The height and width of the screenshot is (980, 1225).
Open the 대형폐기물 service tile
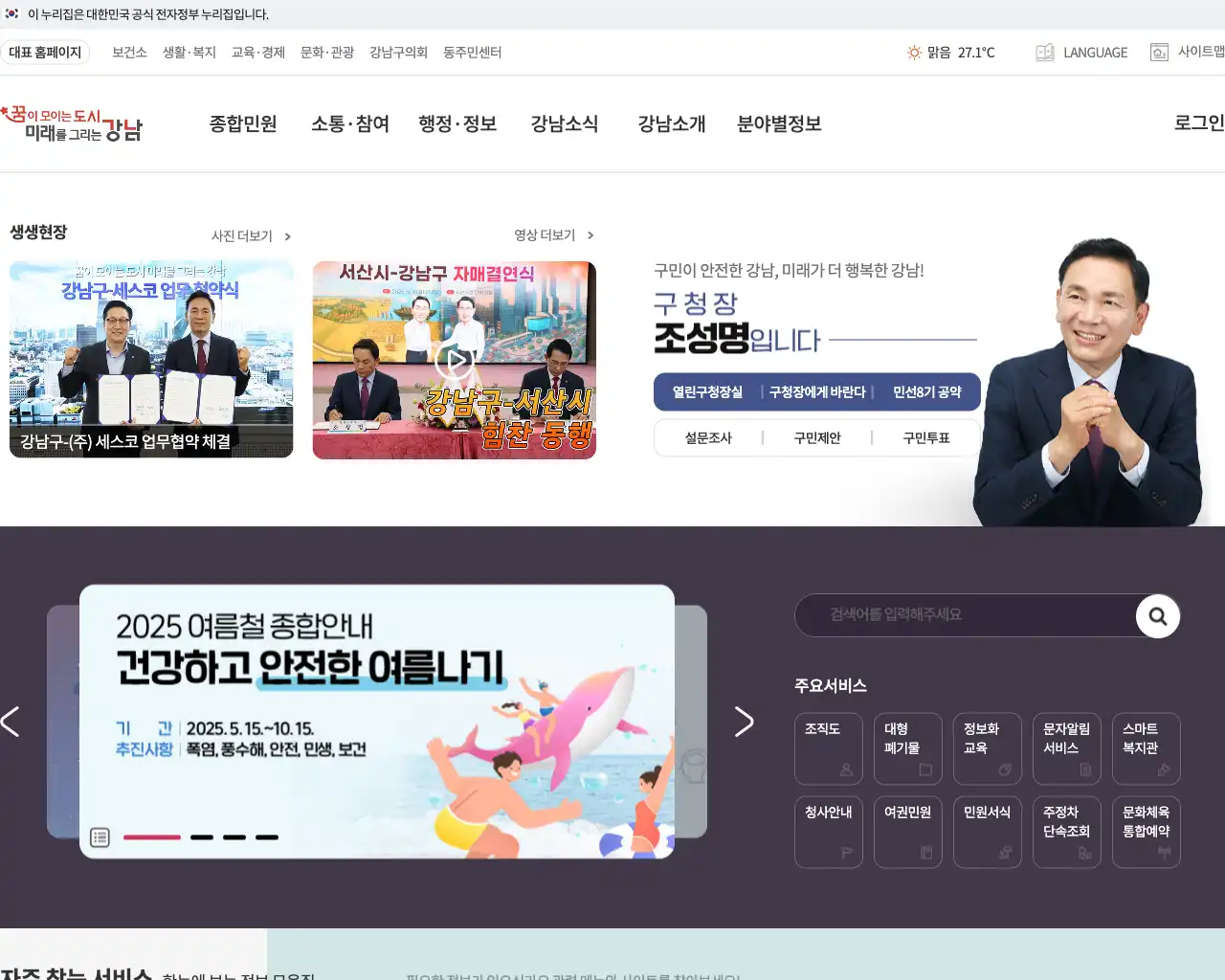[907, 748]
